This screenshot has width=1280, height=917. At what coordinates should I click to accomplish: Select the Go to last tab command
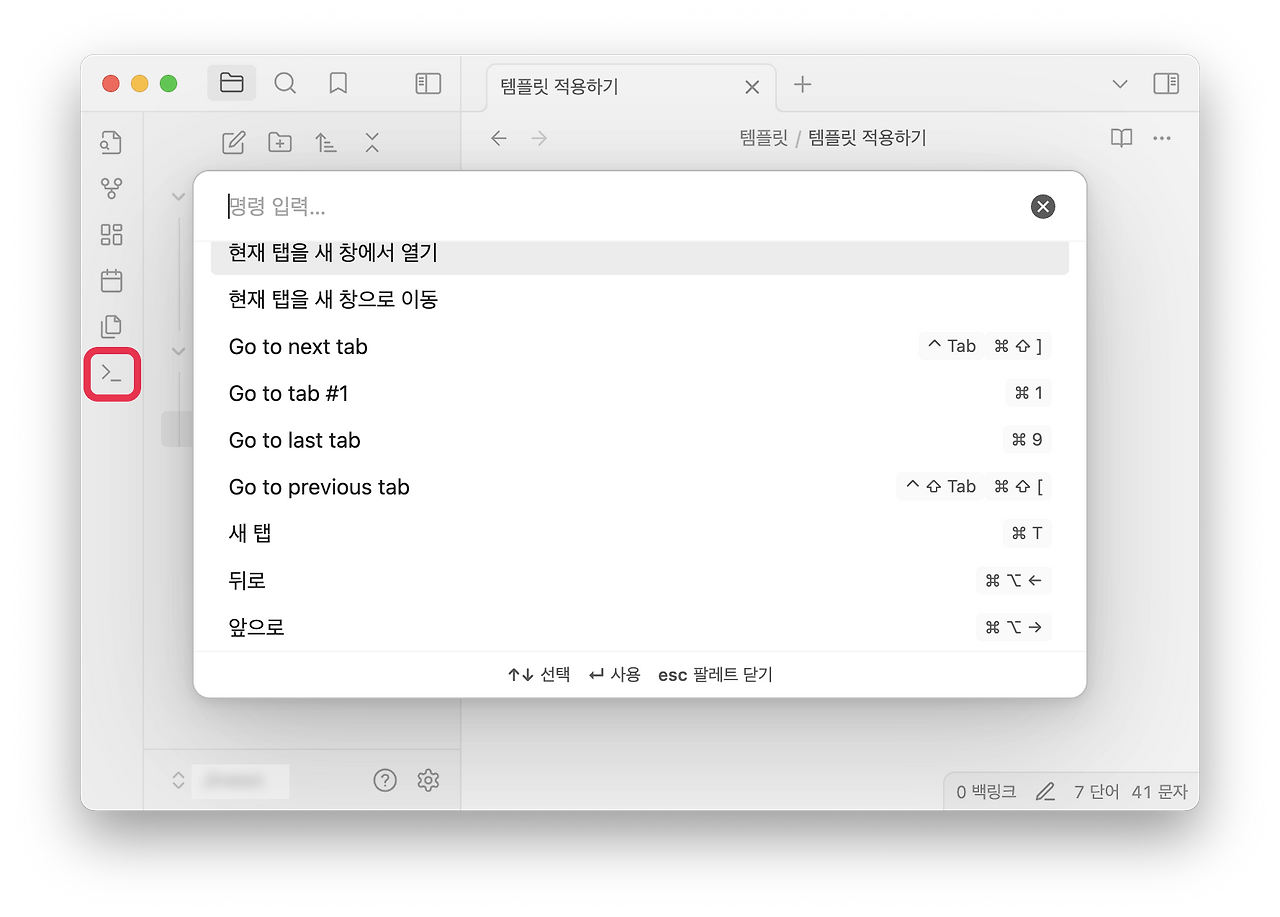point(640,440)
